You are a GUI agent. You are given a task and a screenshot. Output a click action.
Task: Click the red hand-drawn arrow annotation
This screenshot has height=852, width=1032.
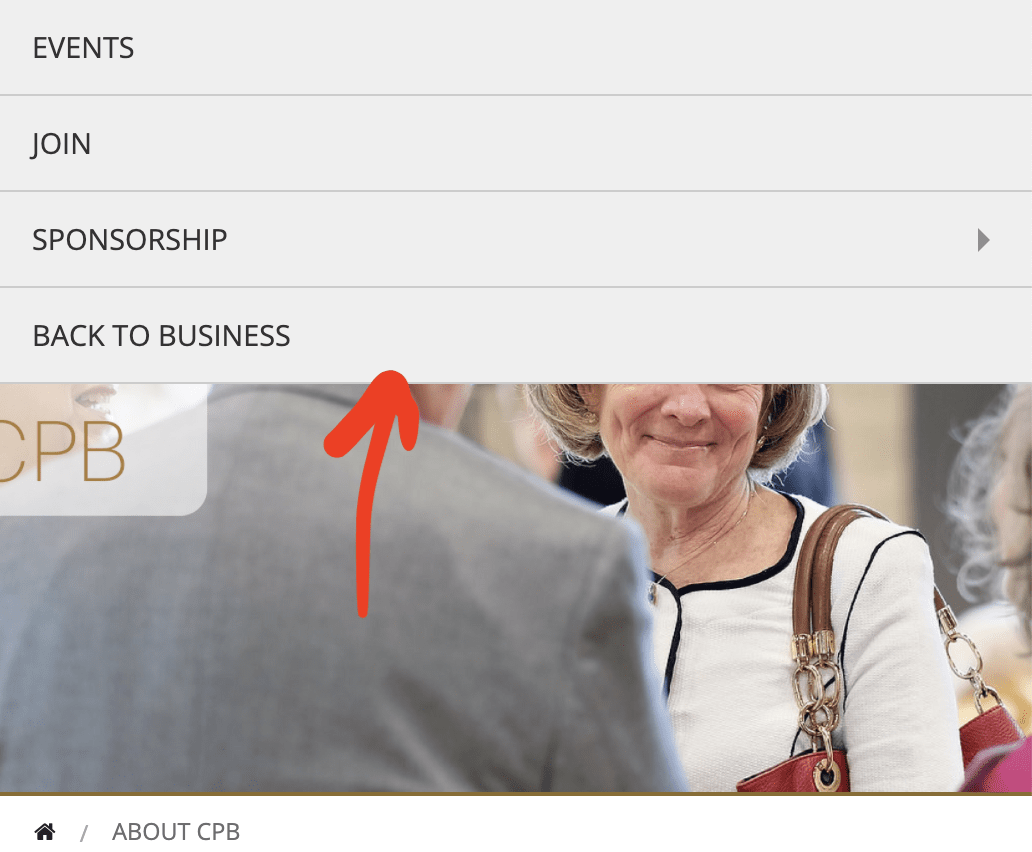click(x=372, y=493)
